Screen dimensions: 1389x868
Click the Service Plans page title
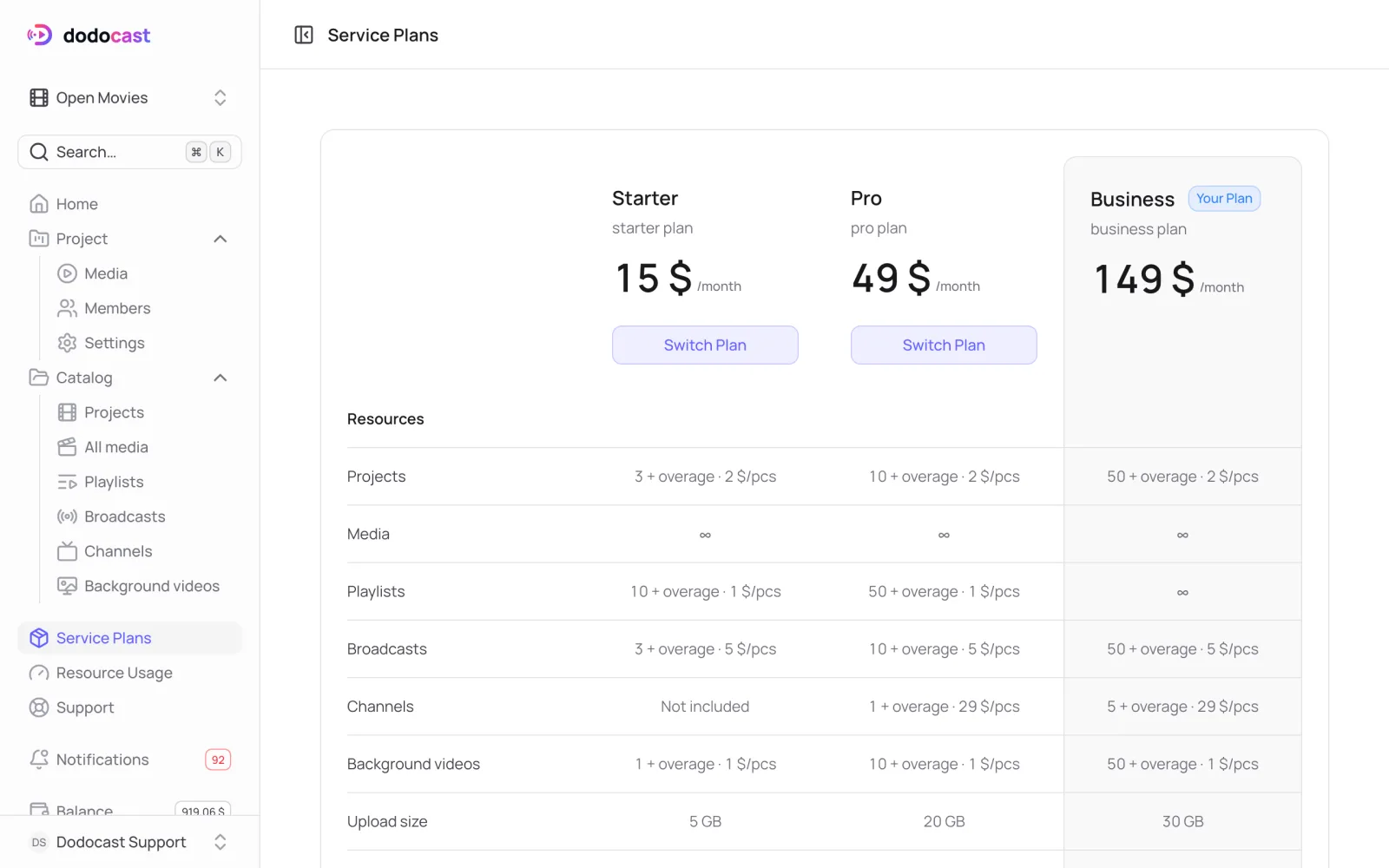tap(383, 36)
